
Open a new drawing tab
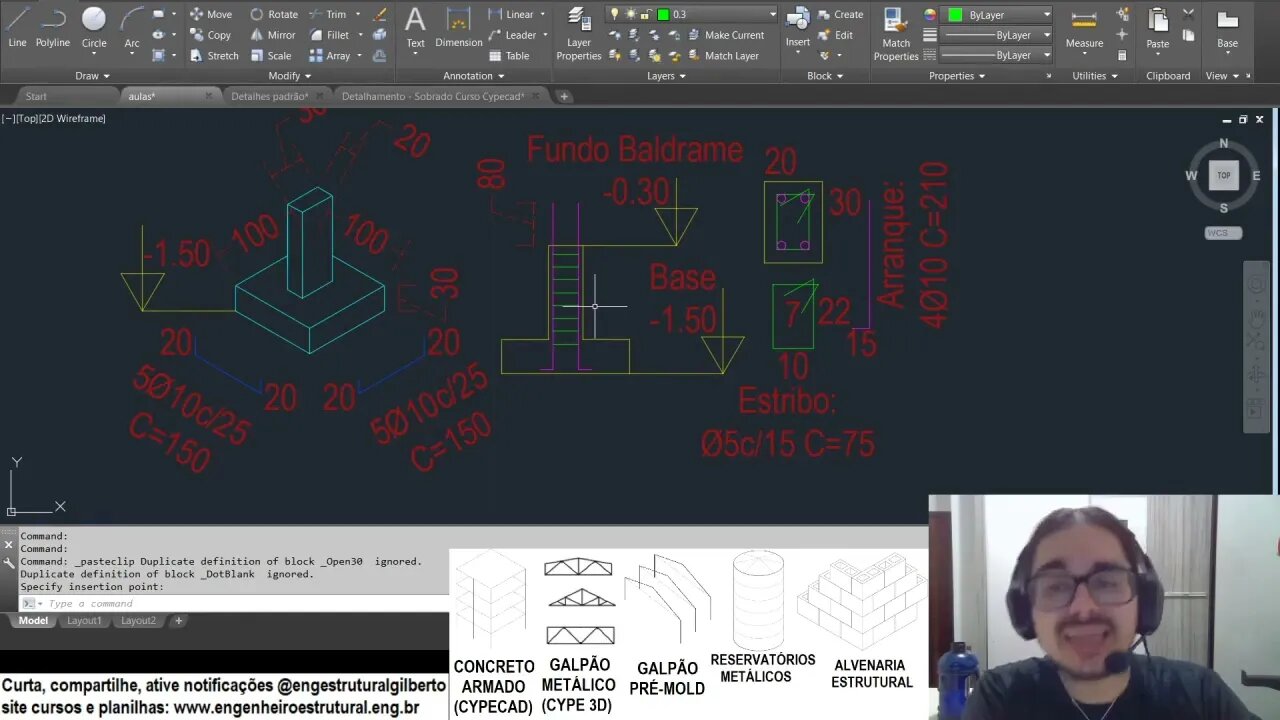(x=564, y=96)
